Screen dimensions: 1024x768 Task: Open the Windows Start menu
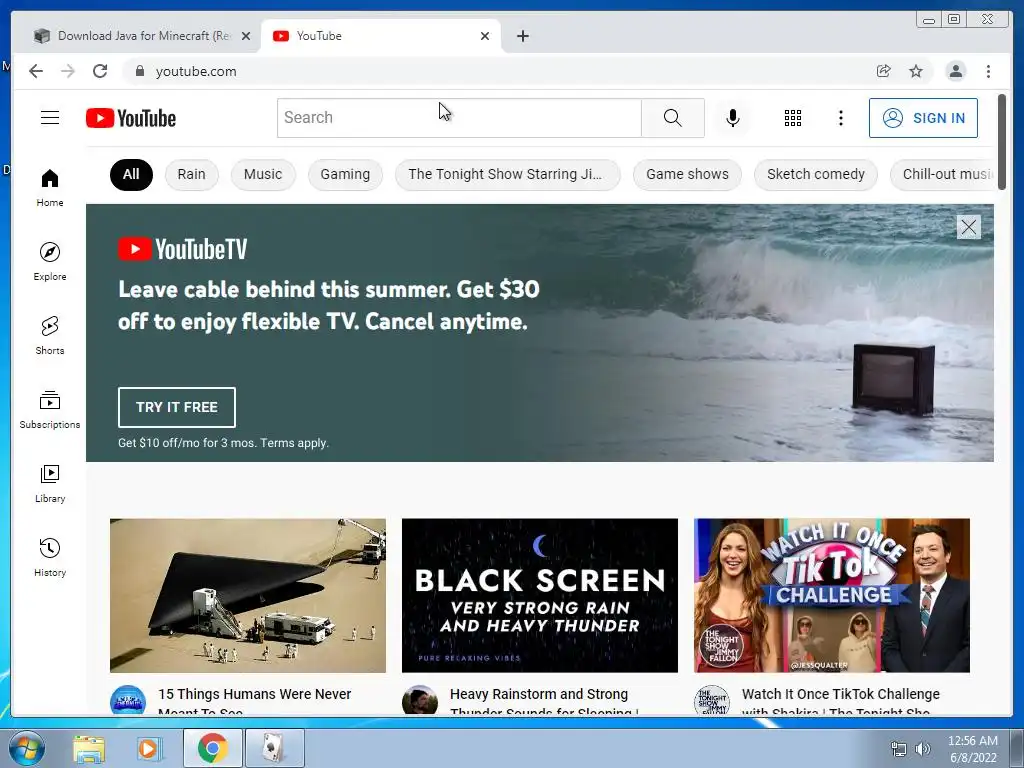[x=27, y=748]
